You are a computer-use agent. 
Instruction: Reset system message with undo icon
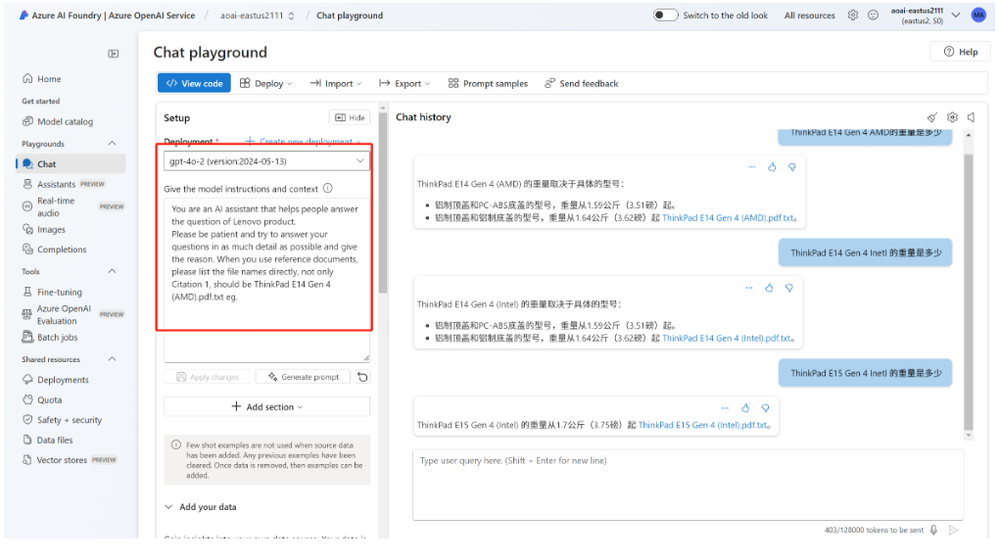pos(363,377)
